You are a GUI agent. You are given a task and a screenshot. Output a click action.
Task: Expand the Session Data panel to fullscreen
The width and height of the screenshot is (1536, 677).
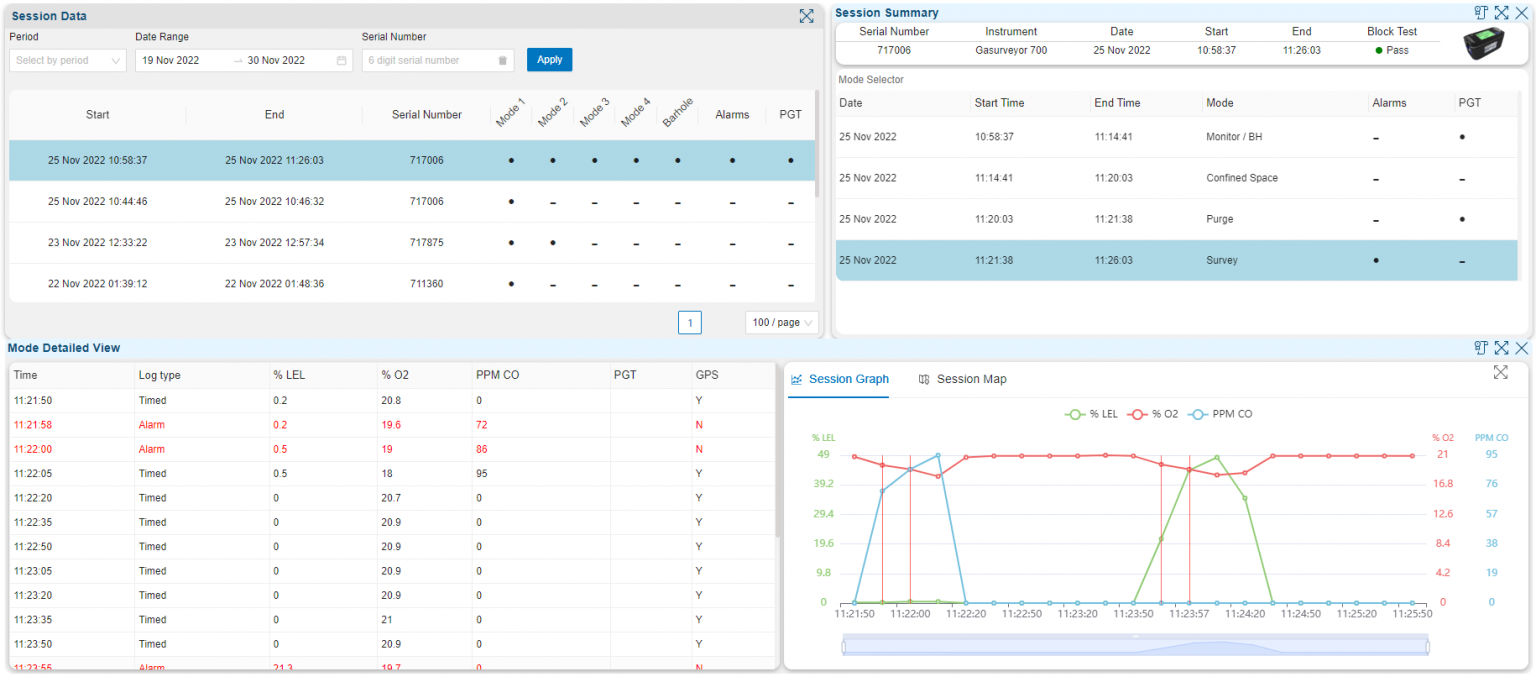(x=806, y=16)
